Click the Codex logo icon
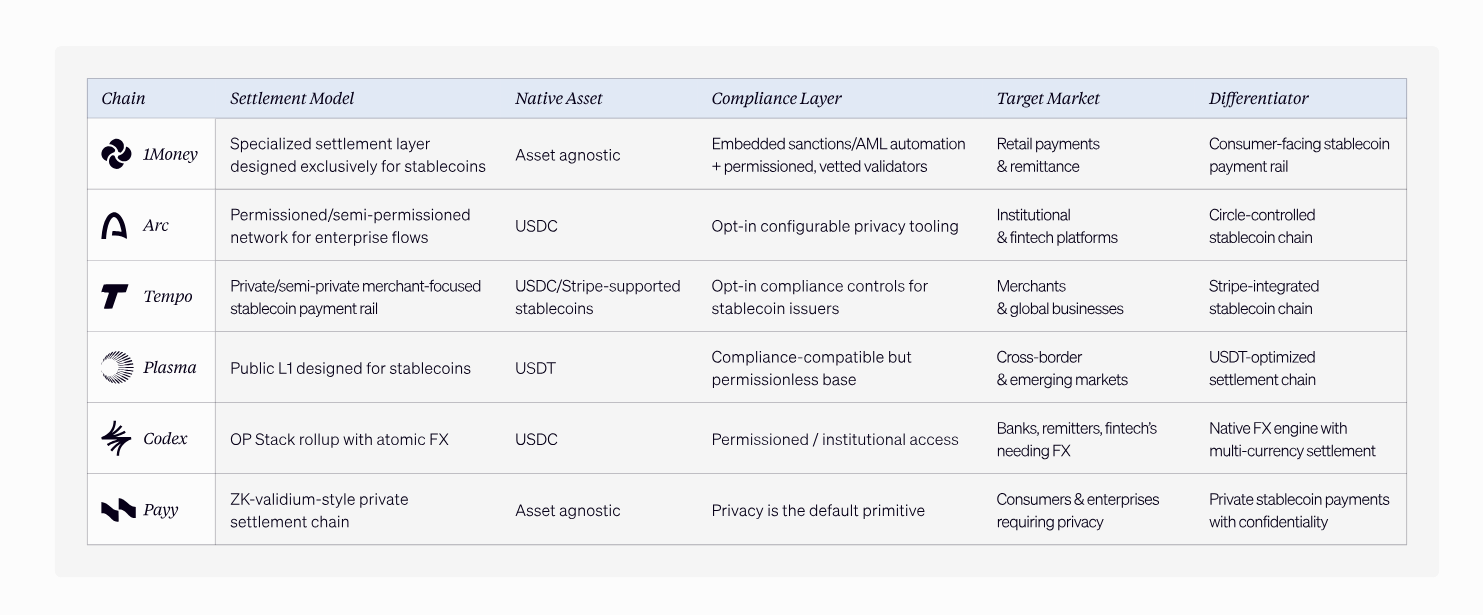The height and width of the screenshot is (615, 1483). pyautogui.click(x=116, y=439)
